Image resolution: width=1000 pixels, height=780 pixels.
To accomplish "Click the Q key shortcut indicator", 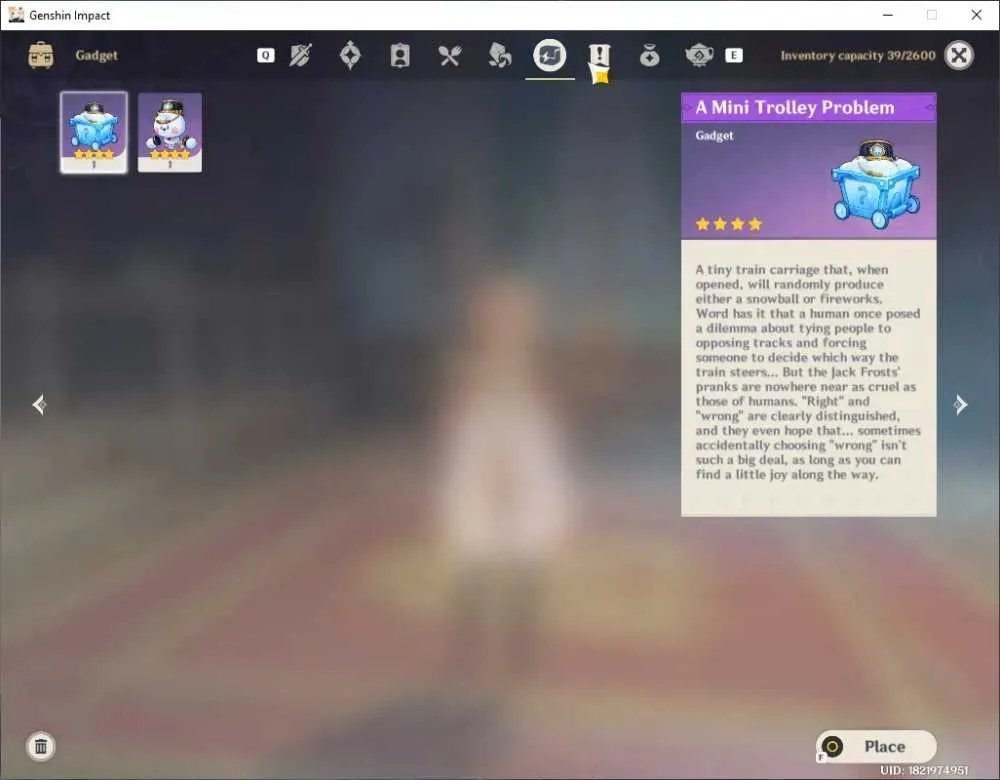I will click(x=266, y=55).
